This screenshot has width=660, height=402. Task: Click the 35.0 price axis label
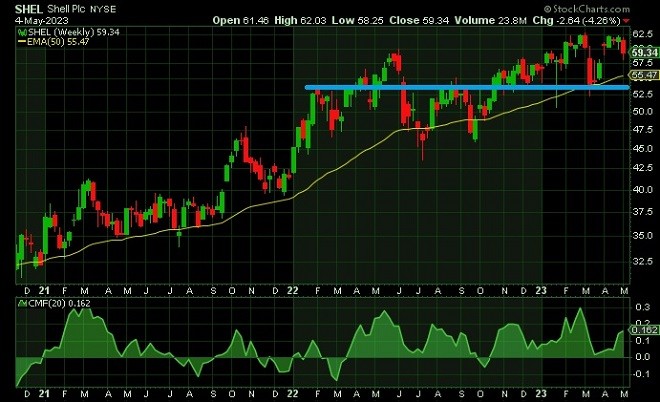(x=643, y=235)
